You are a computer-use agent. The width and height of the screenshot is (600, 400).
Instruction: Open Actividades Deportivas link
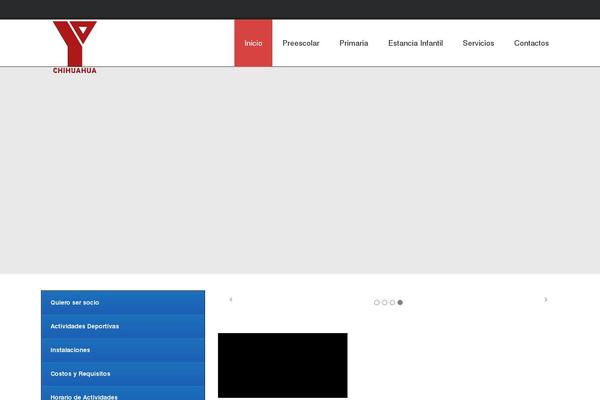[x=123, y=326]
